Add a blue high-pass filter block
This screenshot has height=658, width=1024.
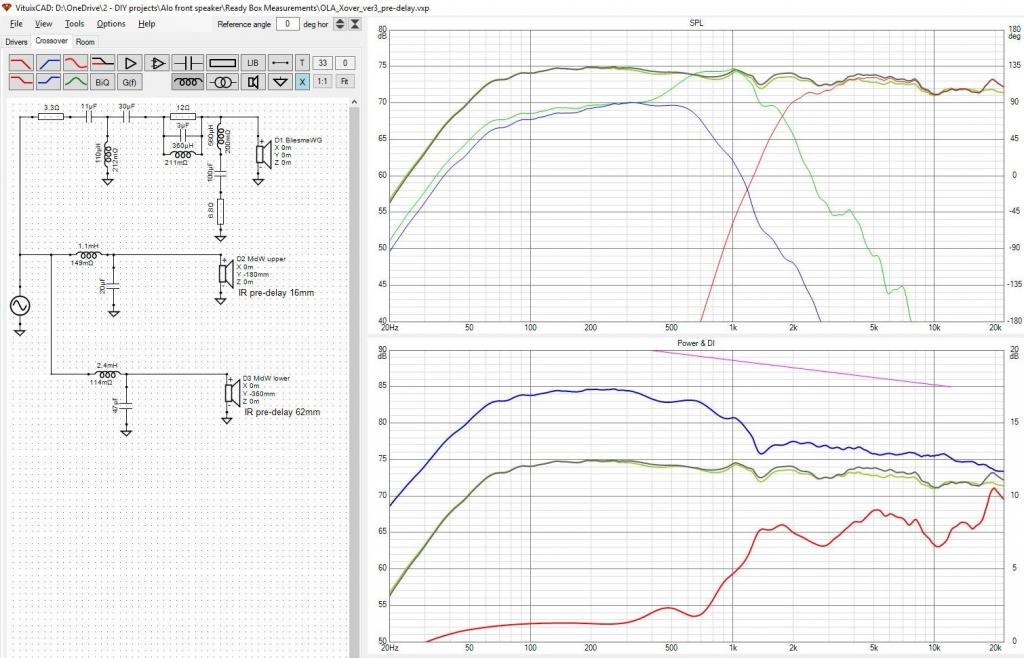[x=48, y=63]
